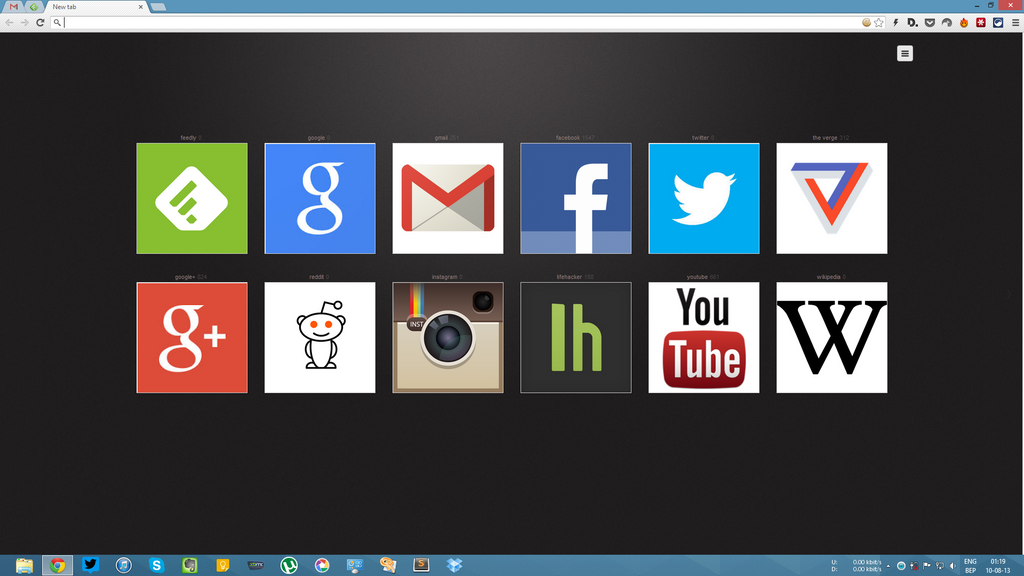The height and width of the screenshot is (576, 1024).
Task: Open a new browser tab
Action: pos(158,7)
